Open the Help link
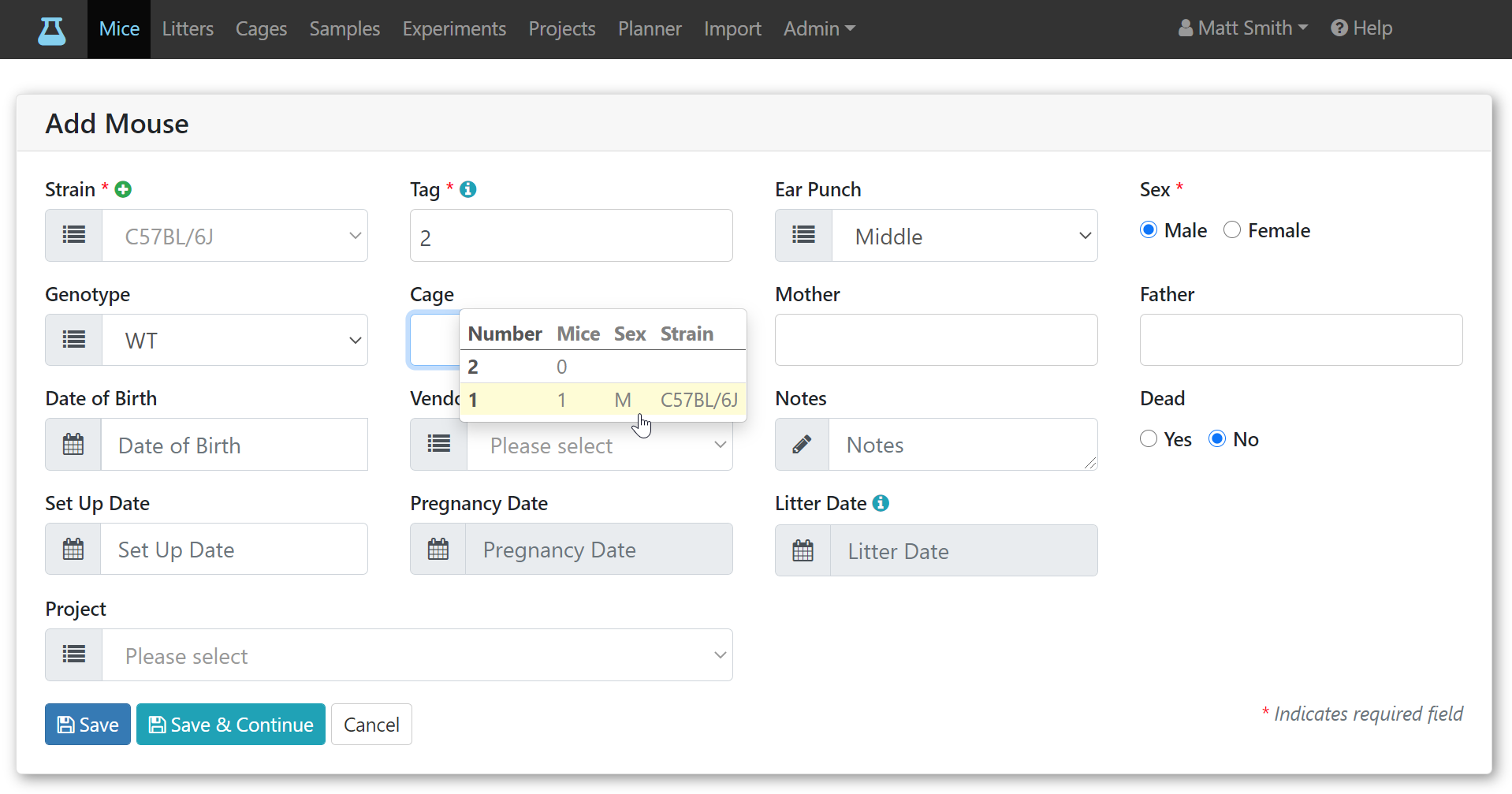1512x794 pixels. (x=1361, y=28)
